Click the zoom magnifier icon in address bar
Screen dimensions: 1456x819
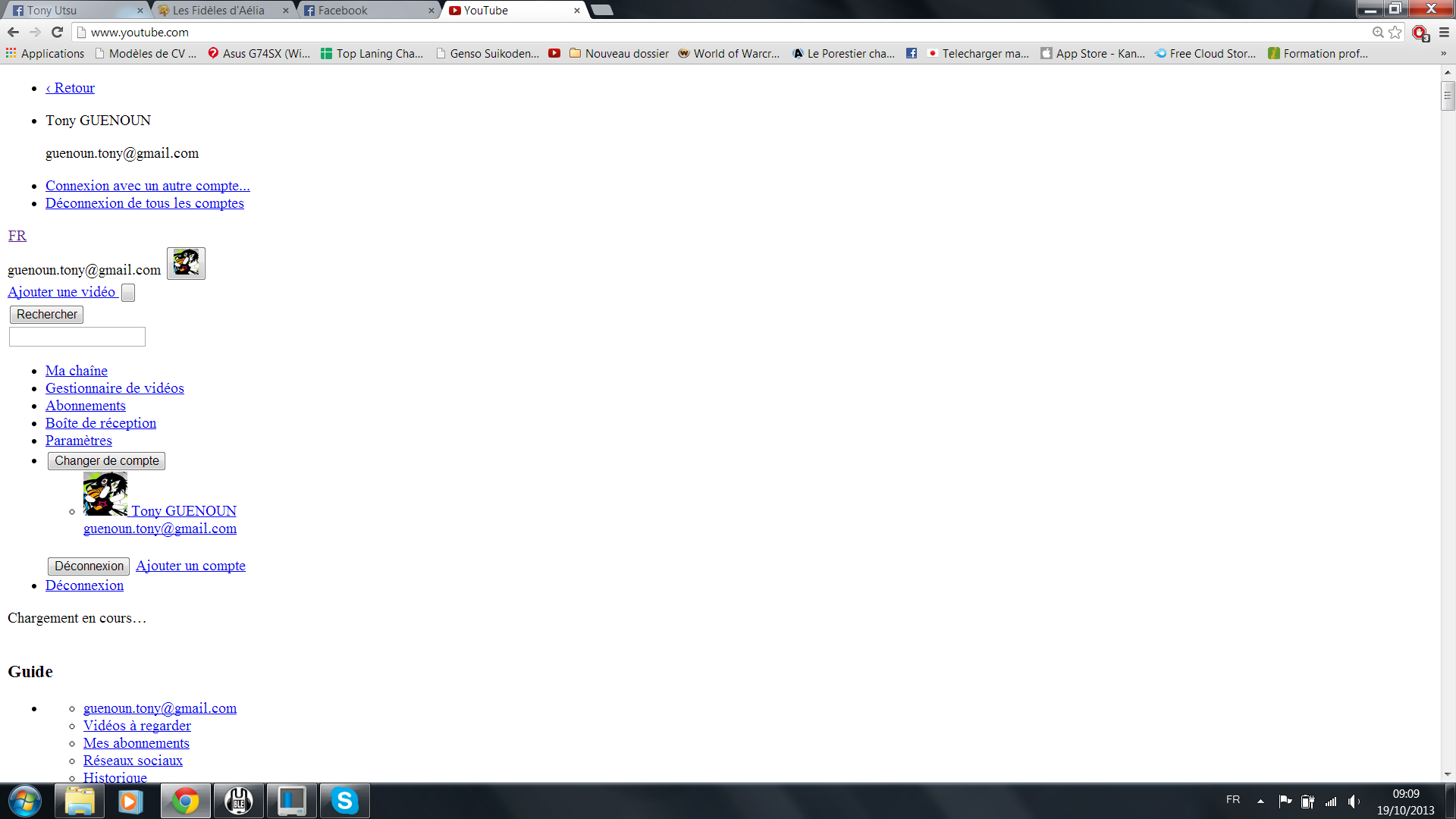1378,32
